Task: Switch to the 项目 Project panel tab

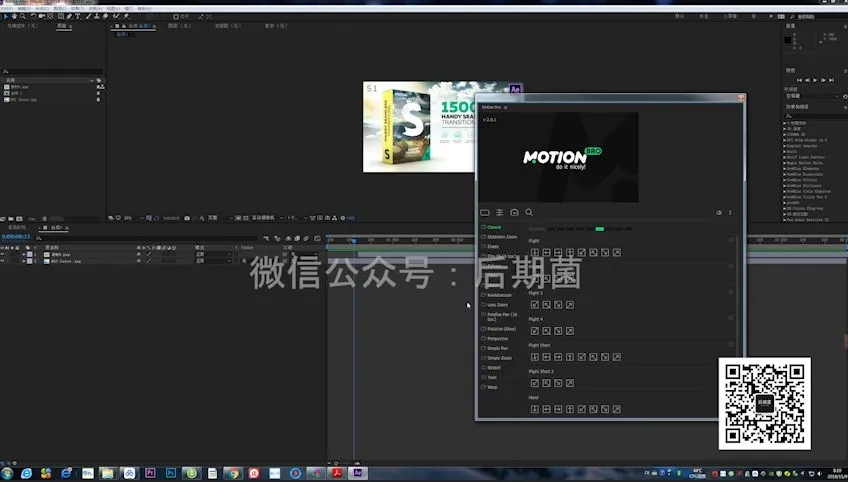Action: click(61, 25)
